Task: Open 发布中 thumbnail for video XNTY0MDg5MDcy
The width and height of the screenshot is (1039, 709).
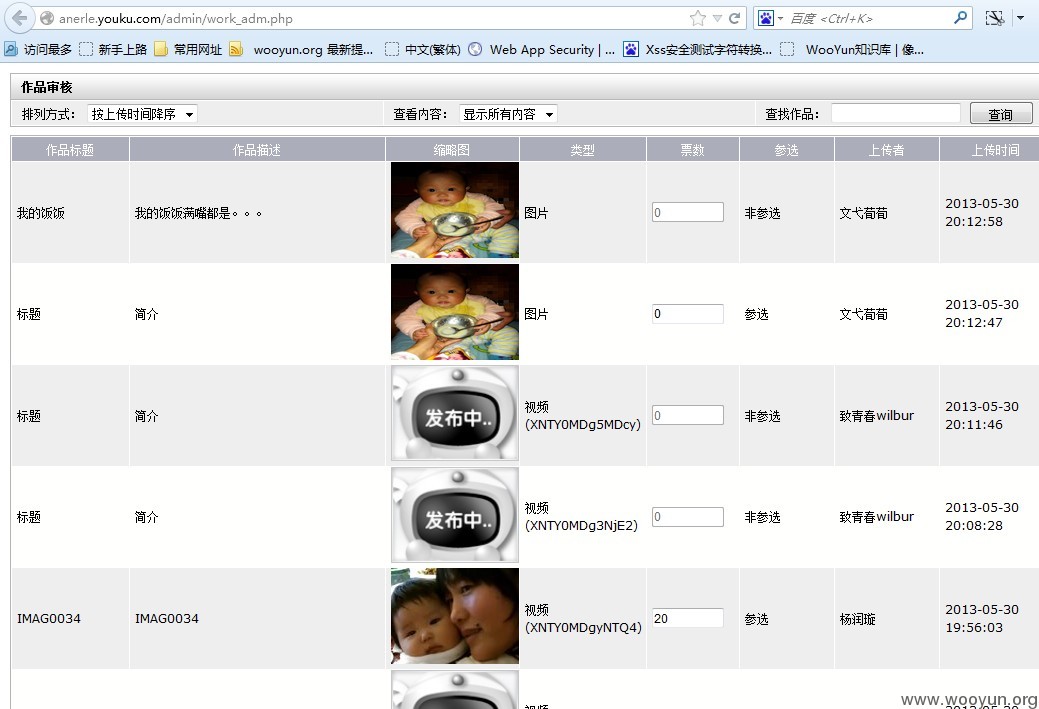Action: (x=455, y=413)
